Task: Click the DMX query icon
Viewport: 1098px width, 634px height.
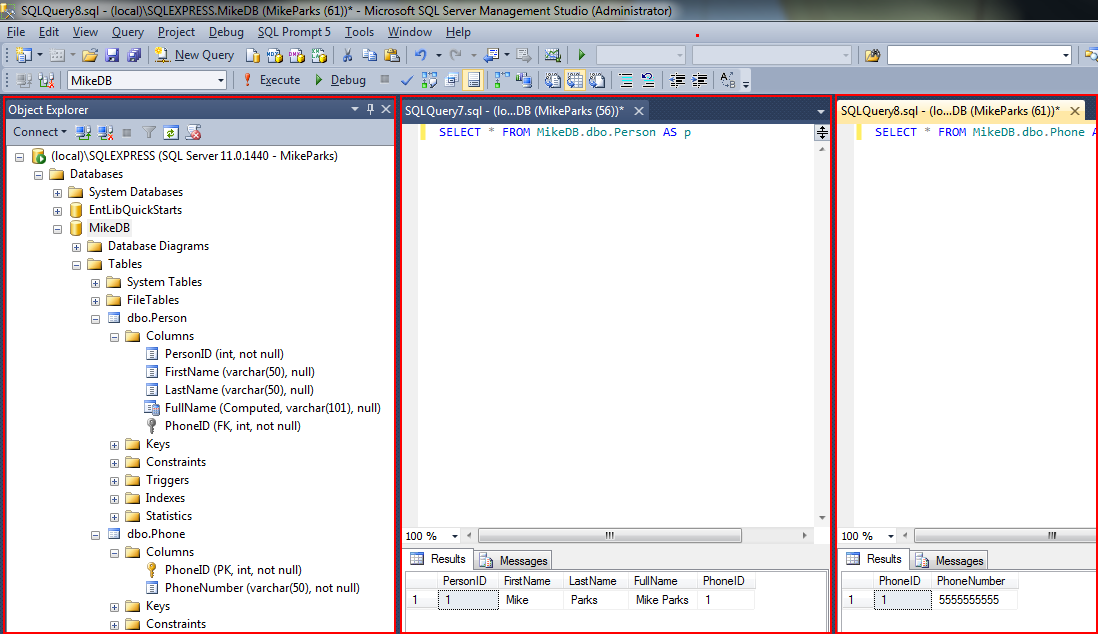Action: 297,55
